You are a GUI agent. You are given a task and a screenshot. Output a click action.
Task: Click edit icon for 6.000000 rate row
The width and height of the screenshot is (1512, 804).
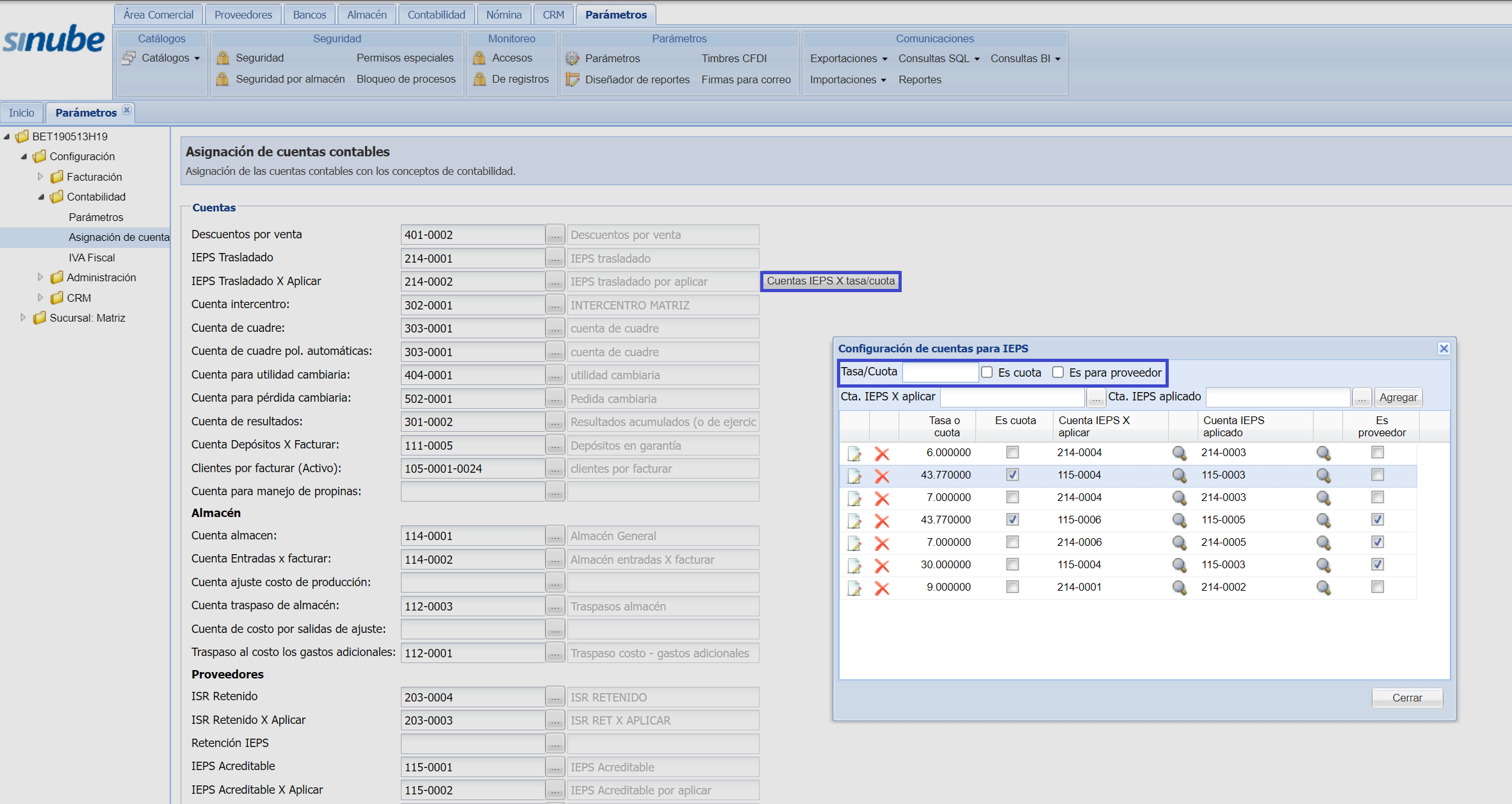854,454
